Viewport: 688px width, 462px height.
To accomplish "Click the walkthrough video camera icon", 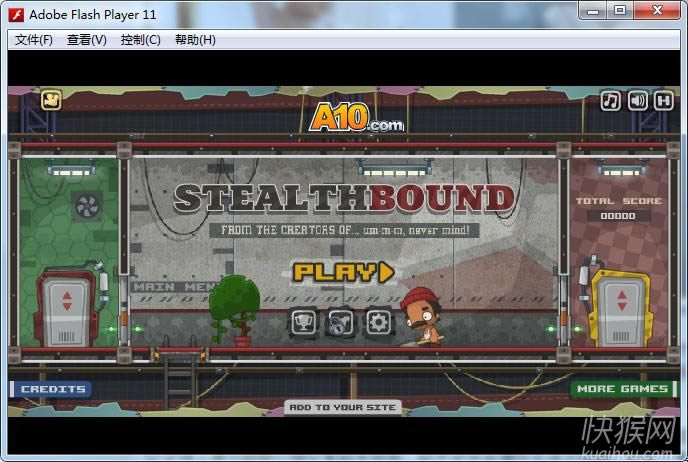I will coord(51,100).
